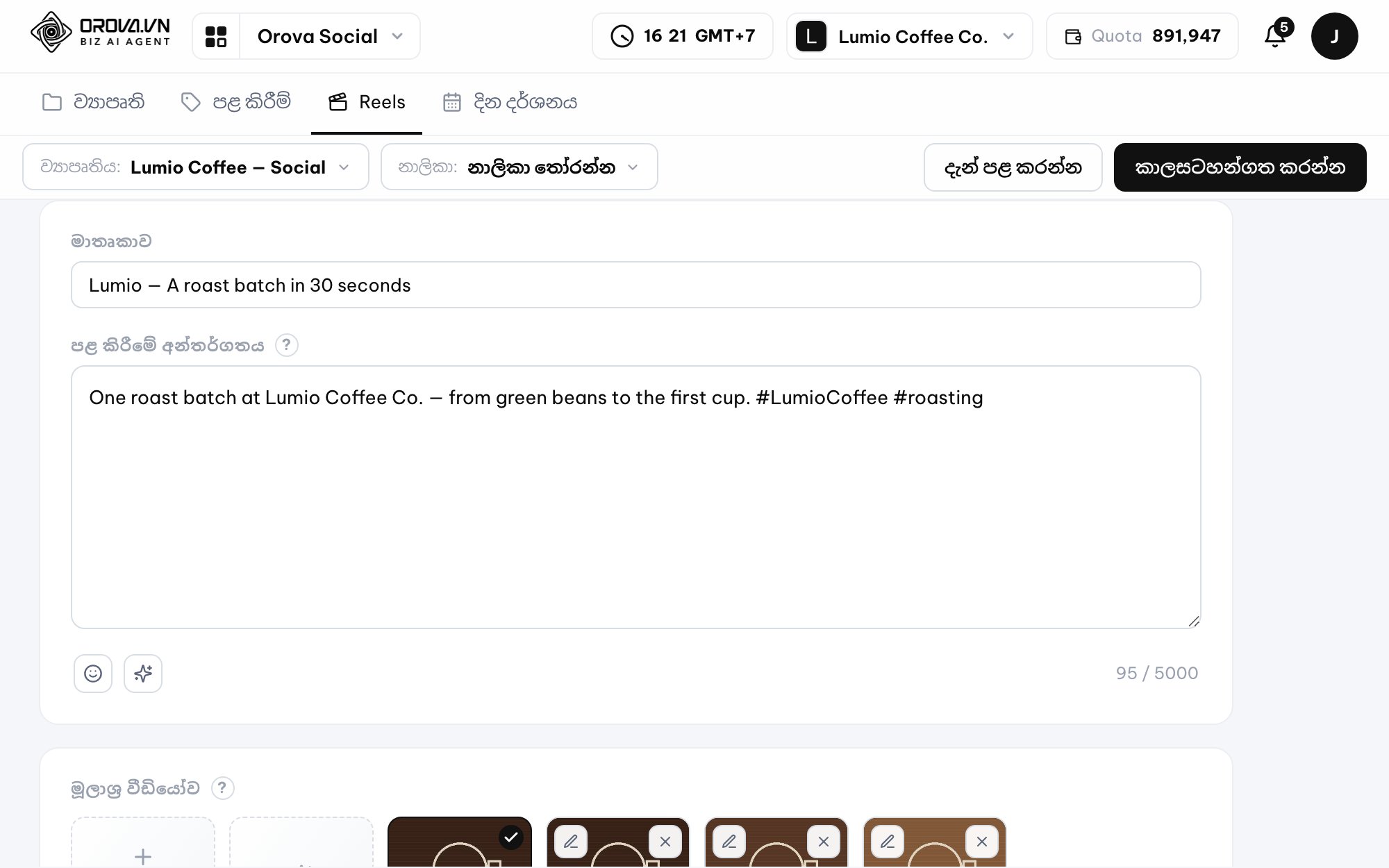Viewport: 1389px width, 868px height.
Task: Open the නාලිකා තෝරන්න channel selector
Action: coord(519,167)
